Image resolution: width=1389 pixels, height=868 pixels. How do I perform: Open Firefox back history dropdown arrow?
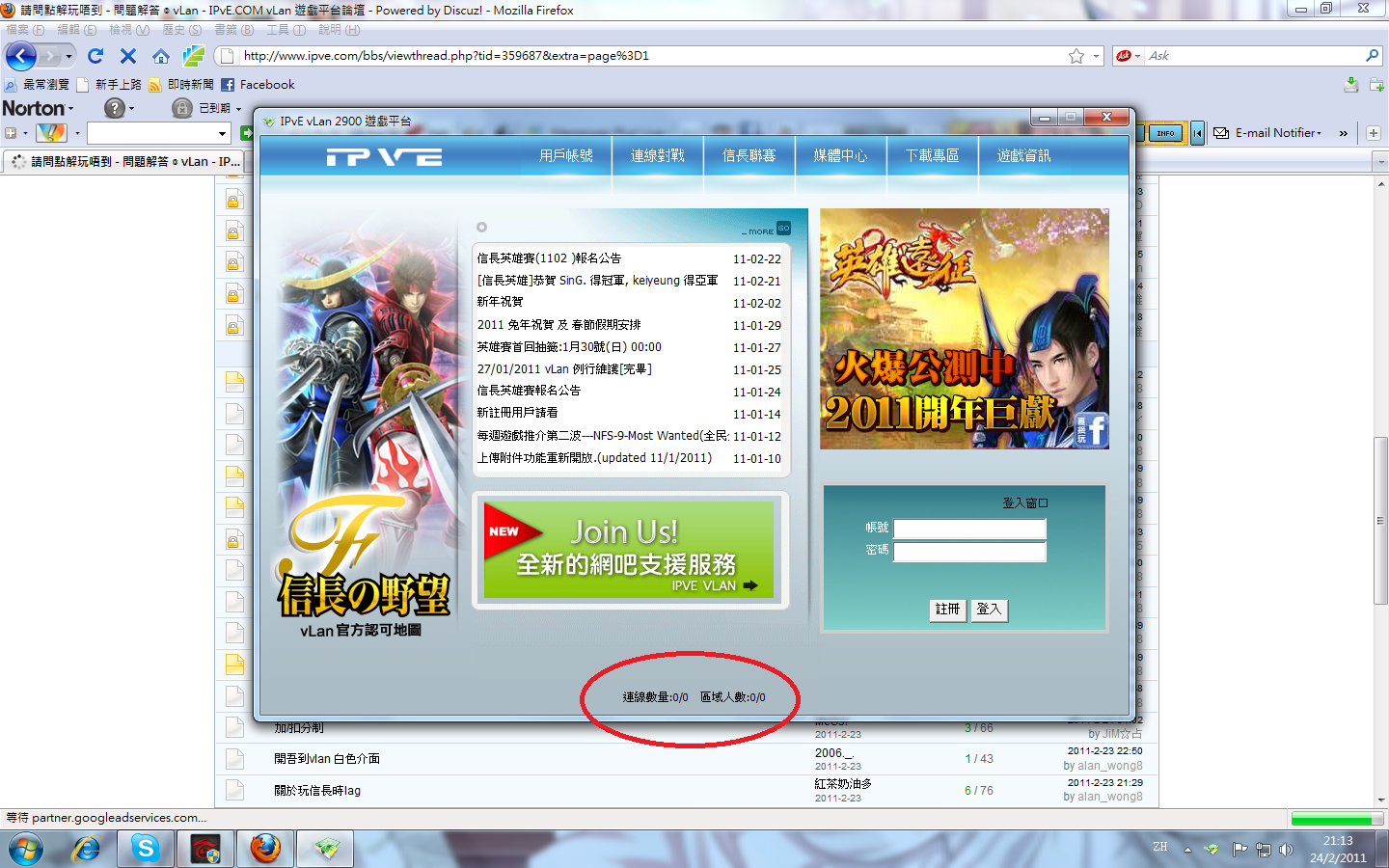[x=68, y=56]
